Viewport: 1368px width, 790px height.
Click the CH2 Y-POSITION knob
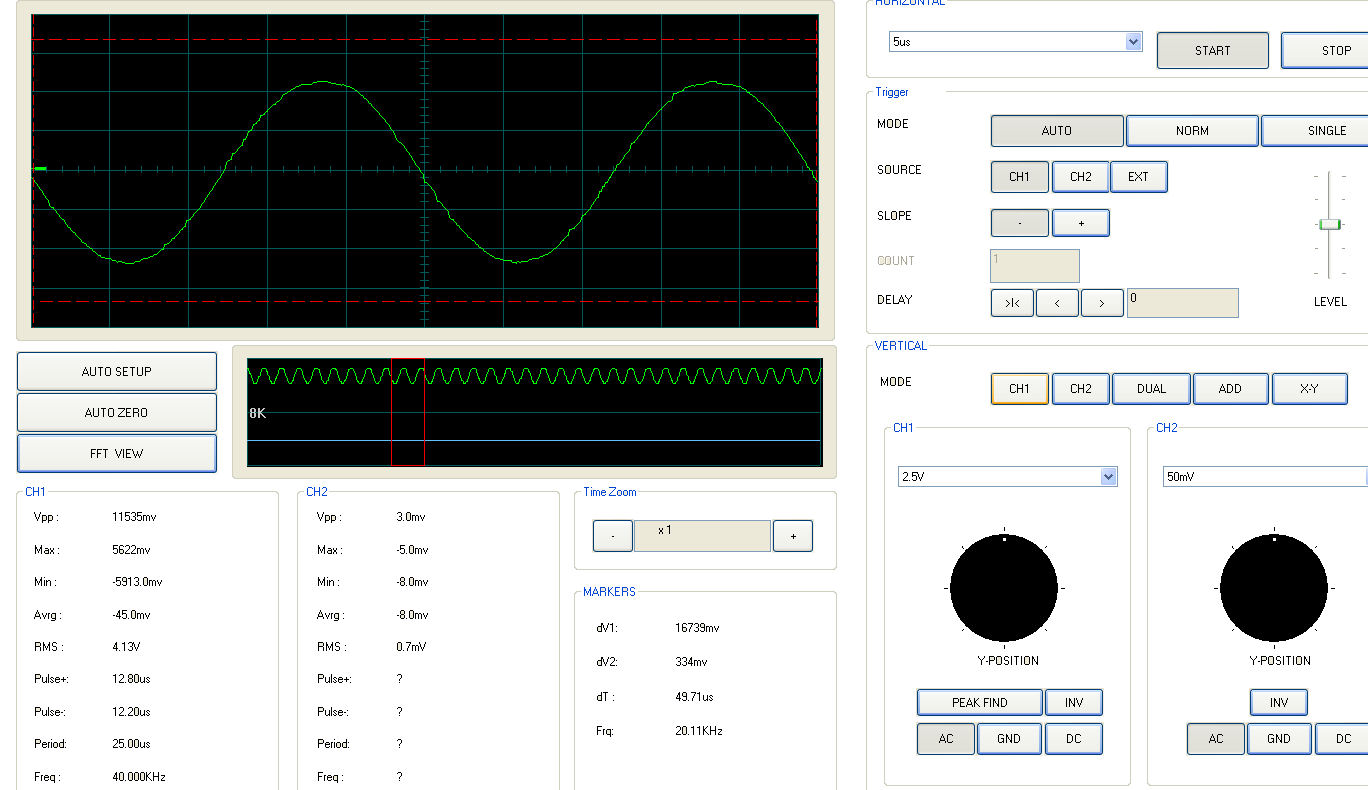pos(1273,588)
